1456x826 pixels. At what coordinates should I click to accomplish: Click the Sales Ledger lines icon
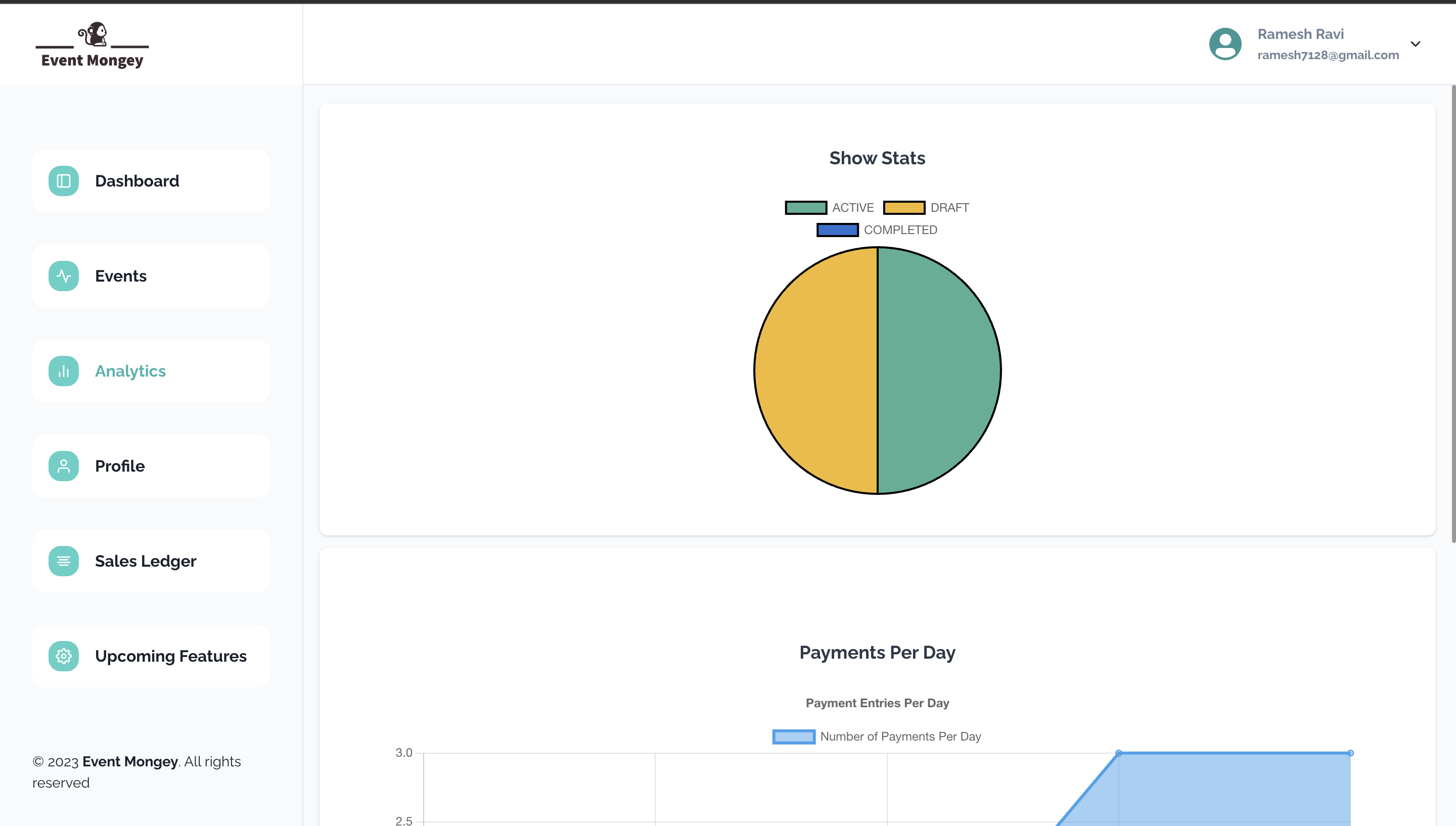[64, 561]
